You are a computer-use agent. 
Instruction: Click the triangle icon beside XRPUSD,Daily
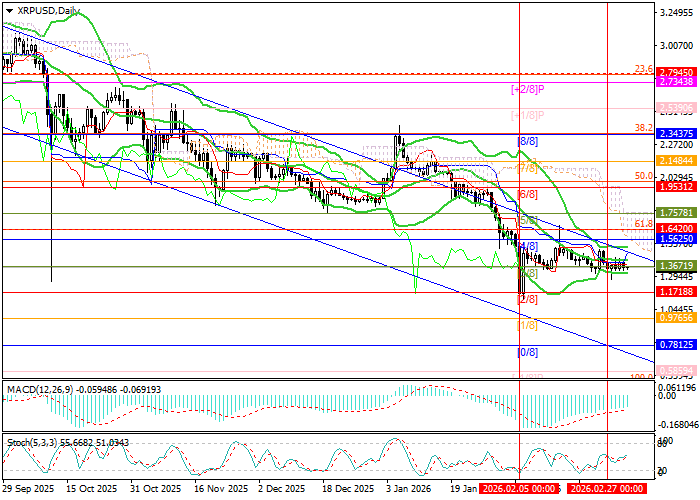pyautogui.click(x=6, y=10)
